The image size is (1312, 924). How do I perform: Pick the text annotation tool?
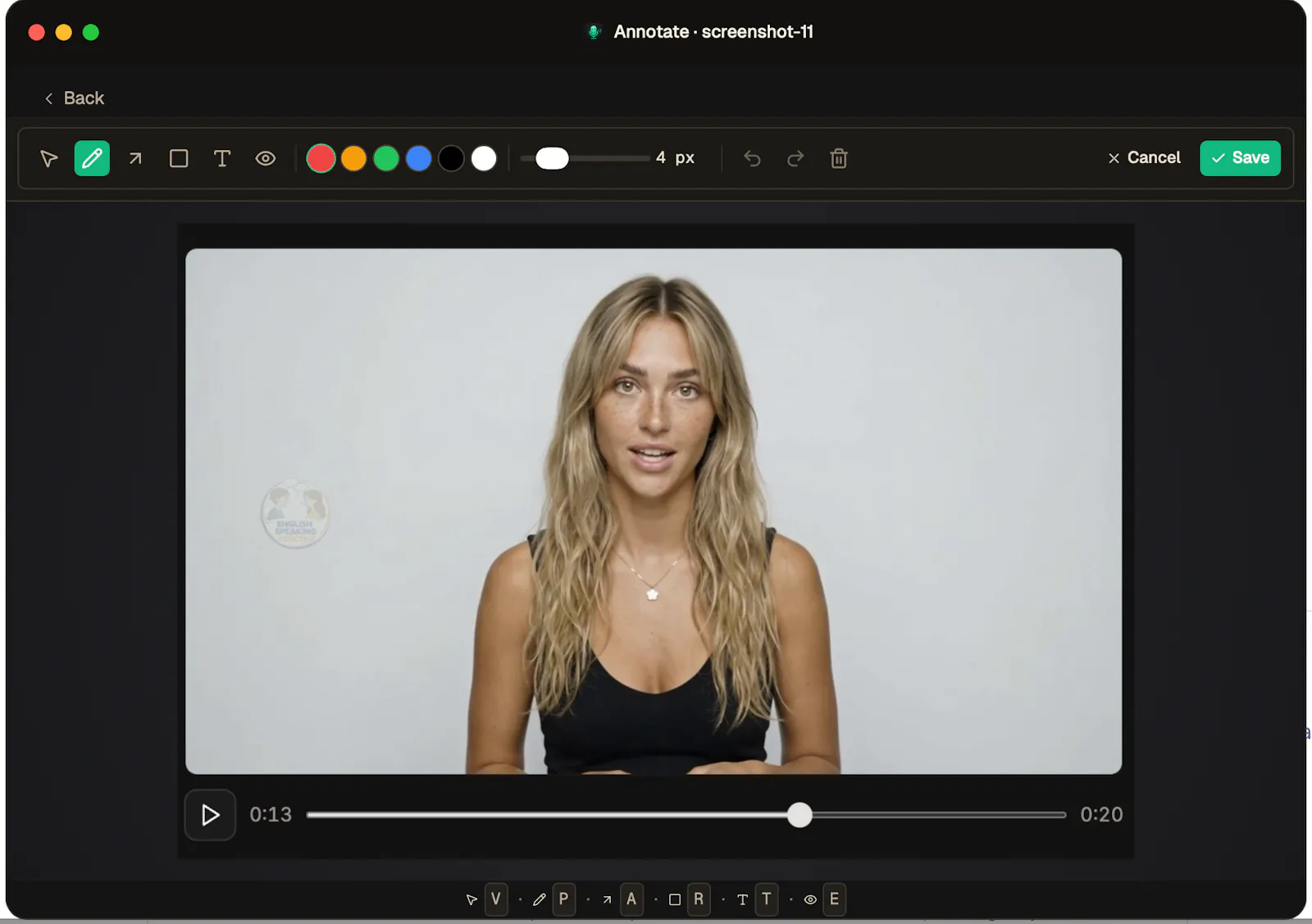click(x=222, y=158)
